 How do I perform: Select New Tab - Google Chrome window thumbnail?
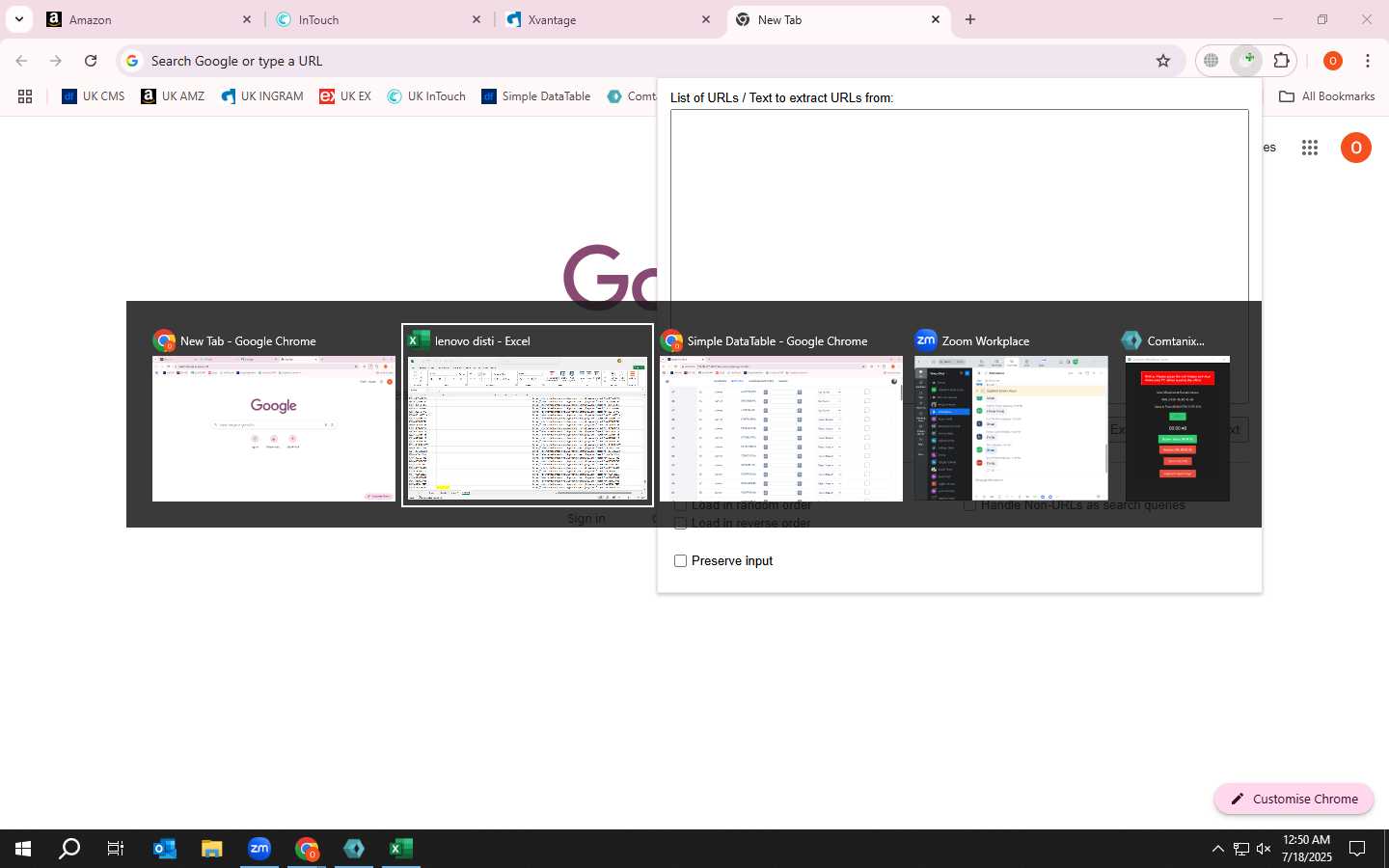(x=274, y=416)
